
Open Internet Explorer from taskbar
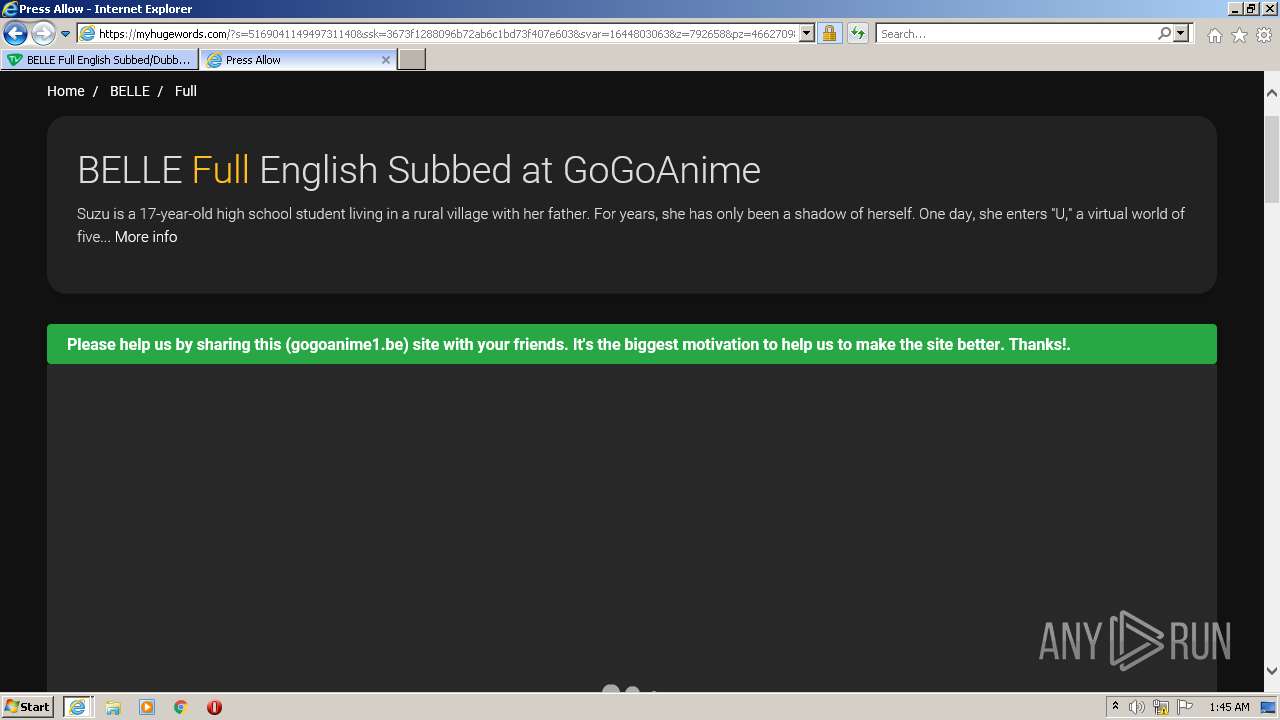click(77, 707)
